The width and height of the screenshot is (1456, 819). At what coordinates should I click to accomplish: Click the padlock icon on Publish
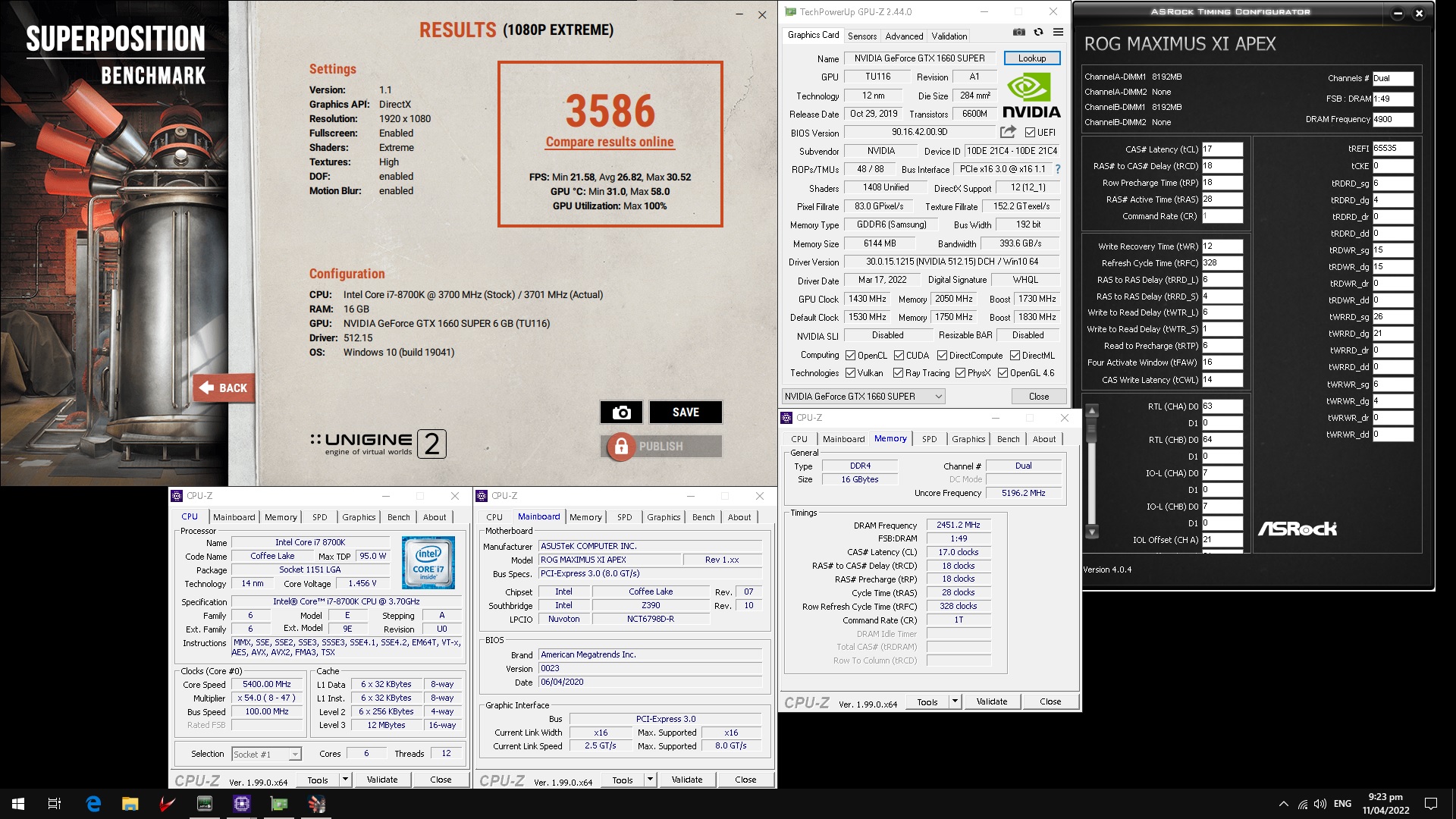pyautogui.click(x=621, y=447)
